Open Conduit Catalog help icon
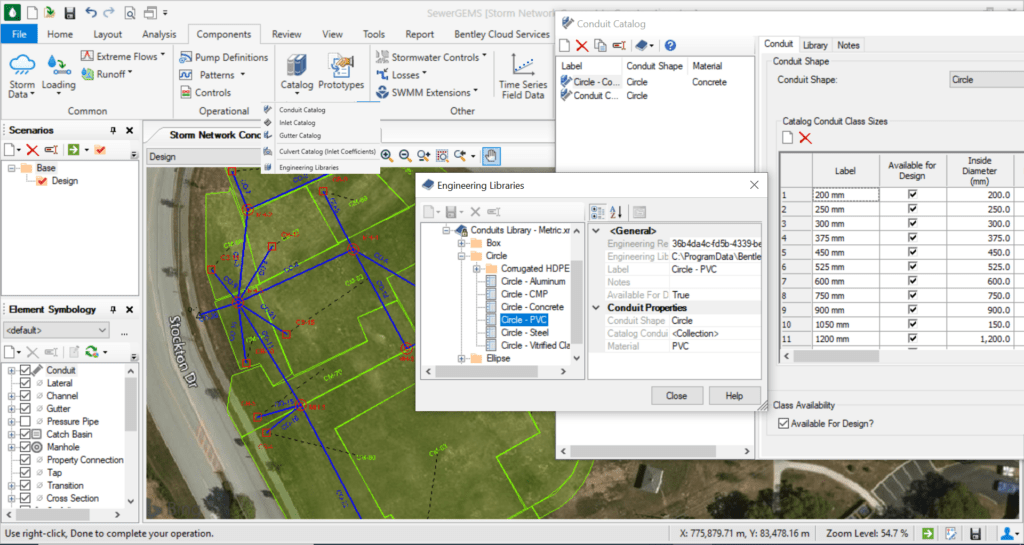Image resolution: width=1024 pixels, height=545 pixels. coord(670,46)
